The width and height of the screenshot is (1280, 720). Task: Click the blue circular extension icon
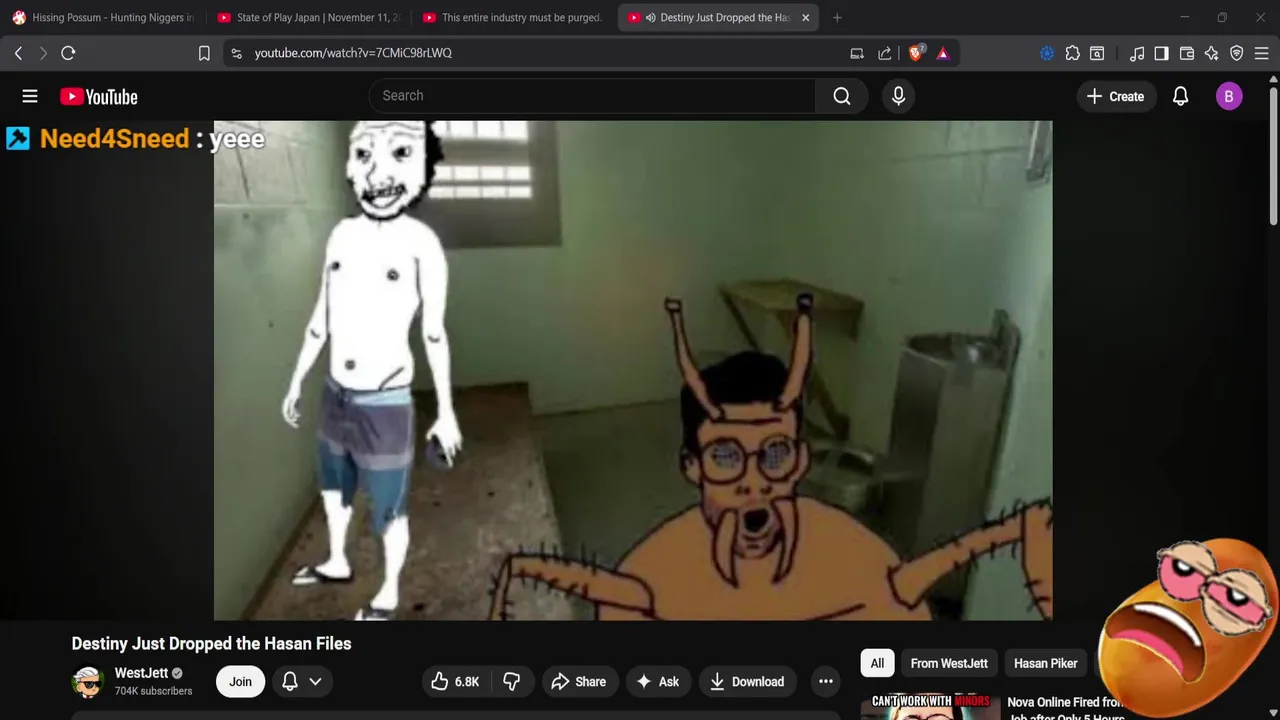(1047, 53)
